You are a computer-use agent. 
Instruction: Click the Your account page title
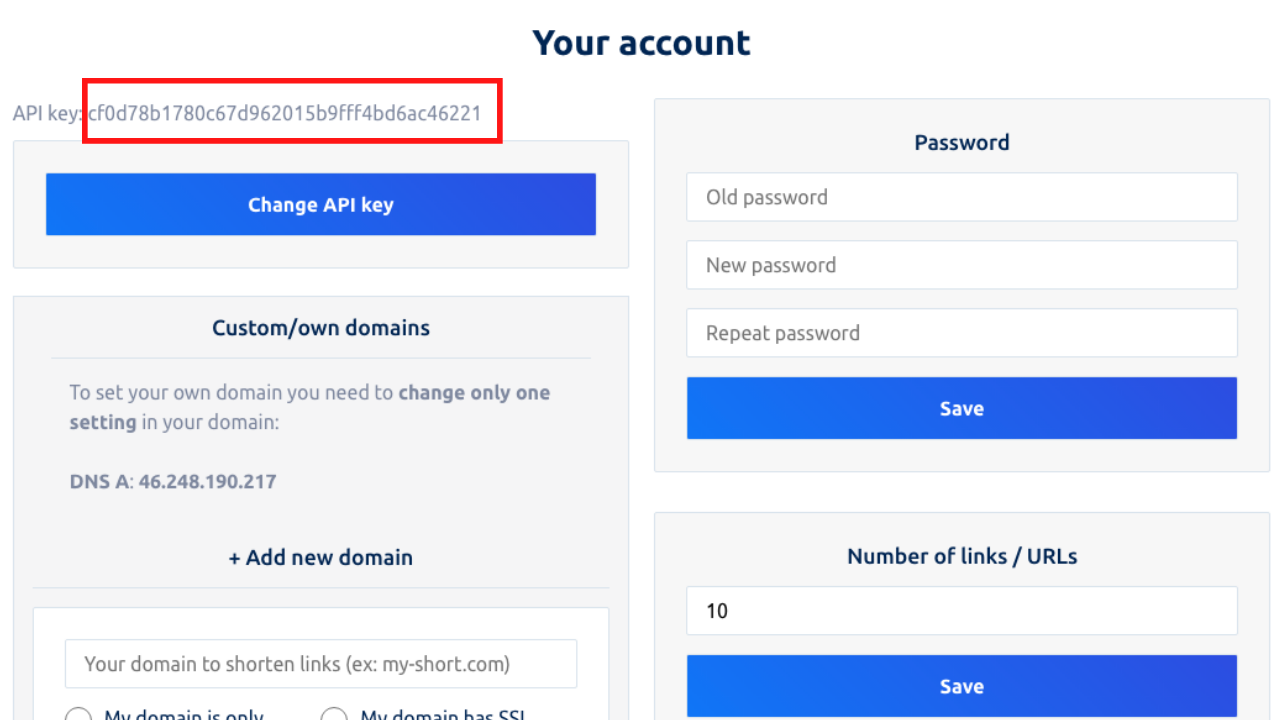coord(641,43)
